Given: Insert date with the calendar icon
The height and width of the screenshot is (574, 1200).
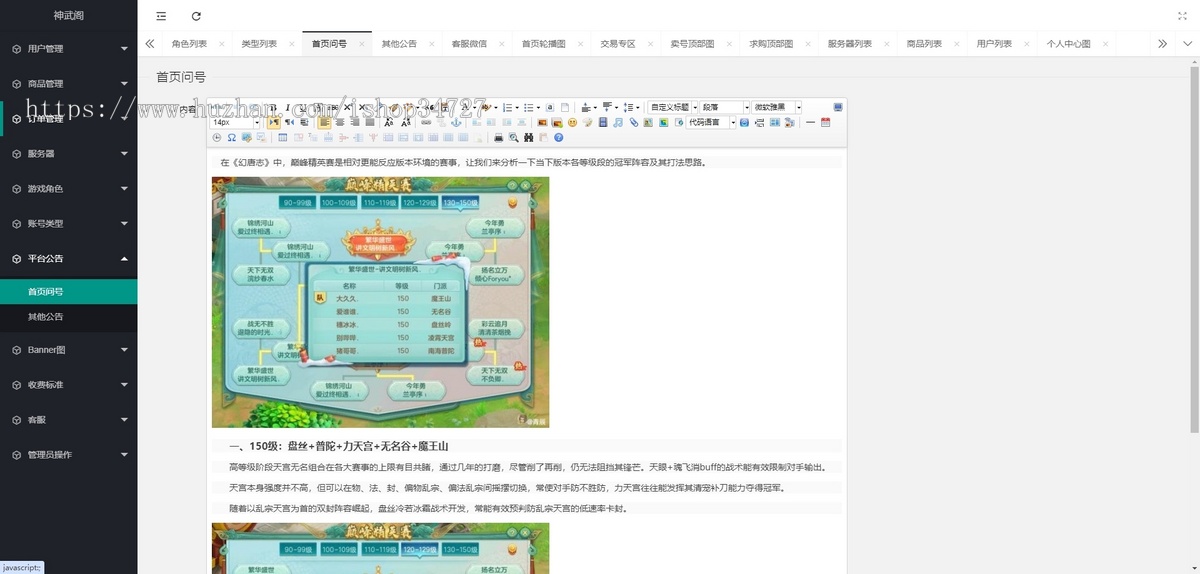Looking at the screenshot, I should coord(825,122).
